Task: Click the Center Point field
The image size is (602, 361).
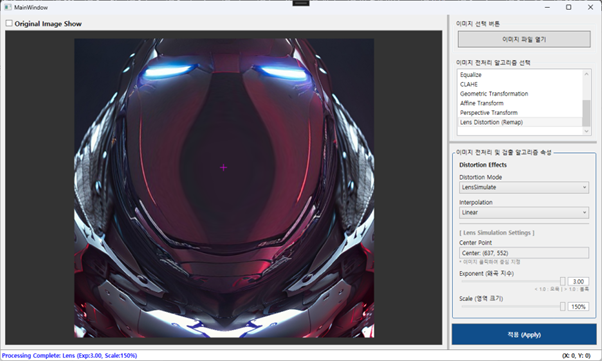Action: (524, 253)
